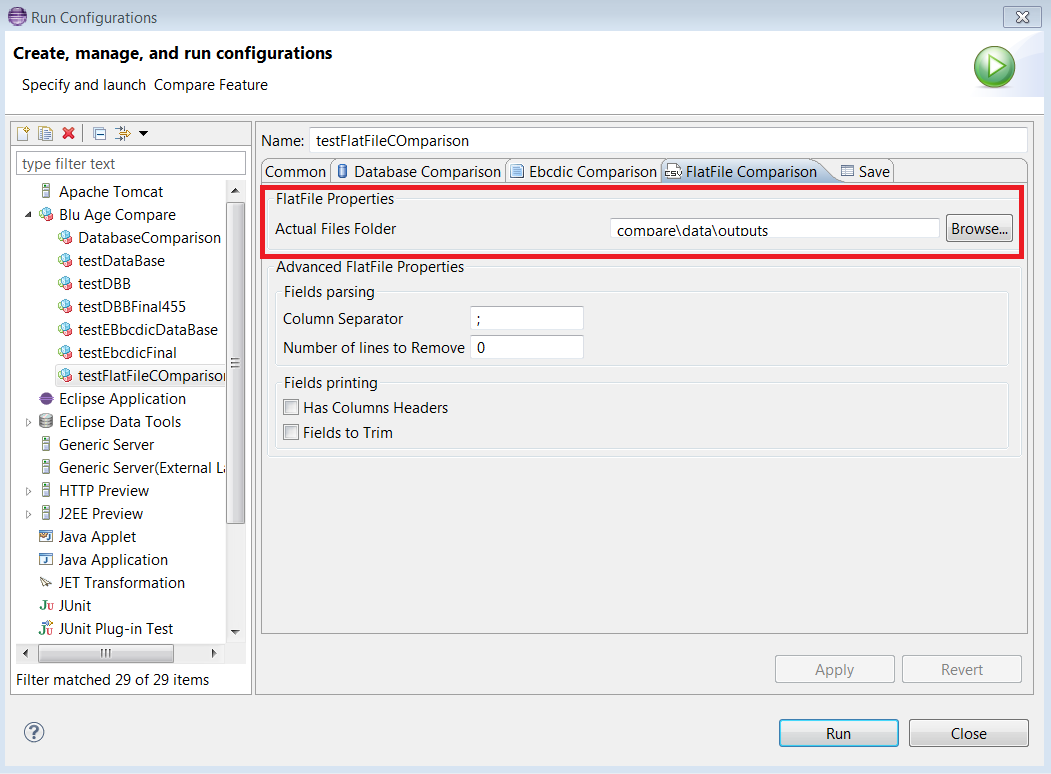Viewport: 1051px width, 774px height.
Task: Switch to the Save tab
Action: (865, 172)
